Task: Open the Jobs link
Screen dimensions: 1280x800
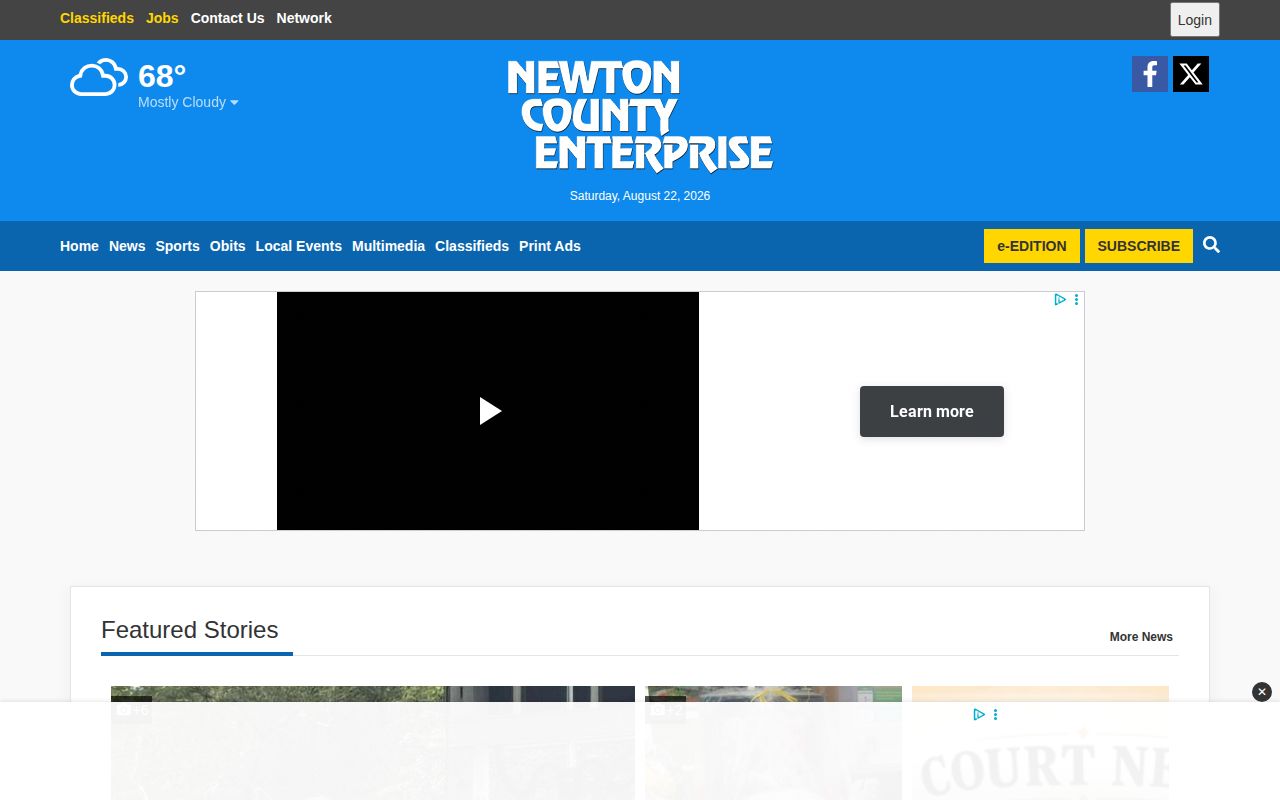Action: 162,18
